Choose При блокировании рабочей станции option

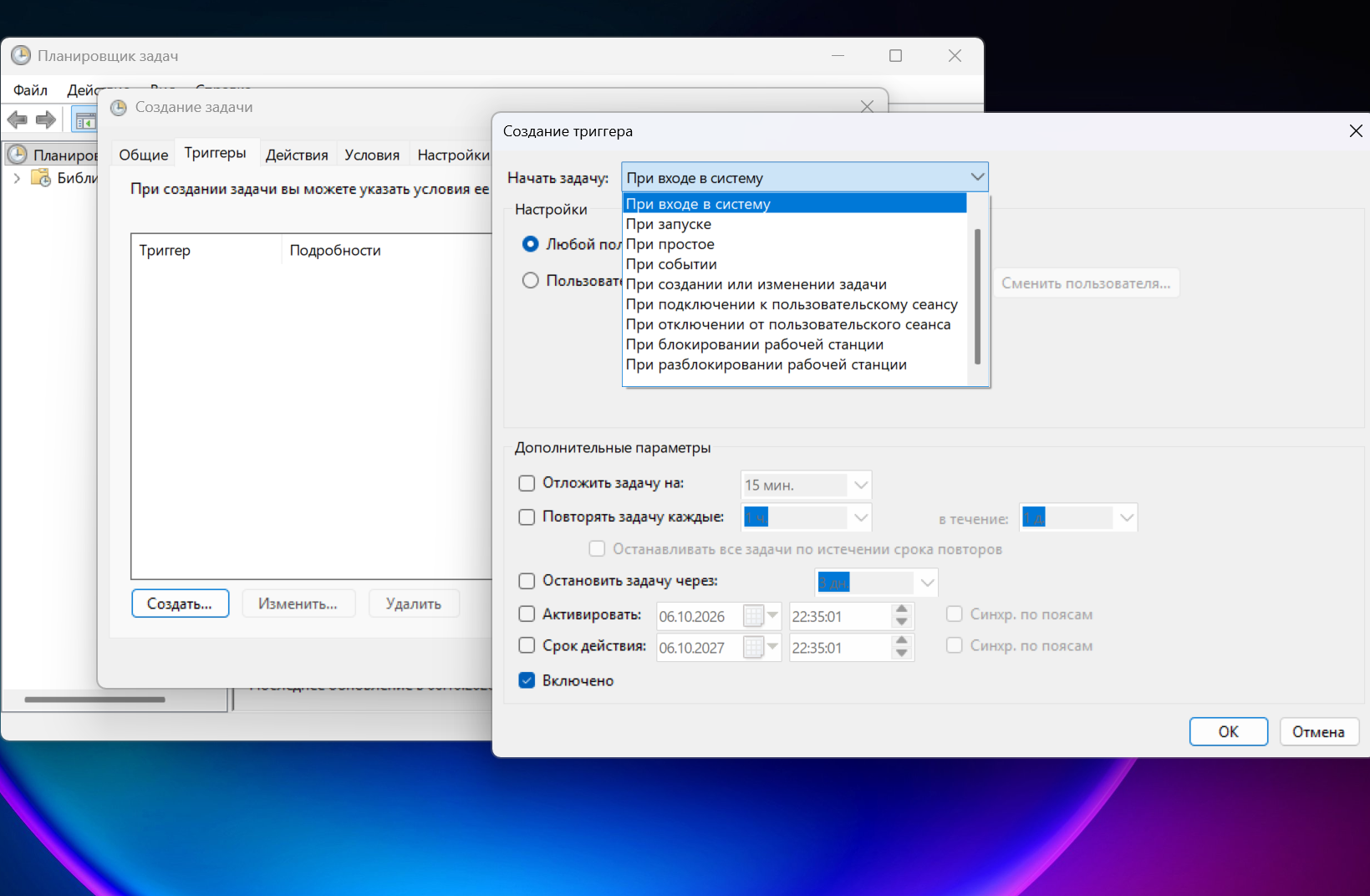(x=795, y=344)
